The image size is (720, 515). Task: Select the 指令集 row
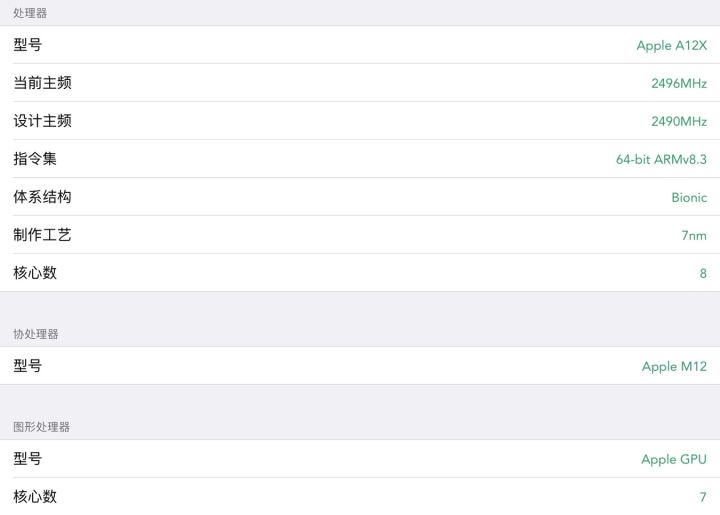[x=360, y=159]
